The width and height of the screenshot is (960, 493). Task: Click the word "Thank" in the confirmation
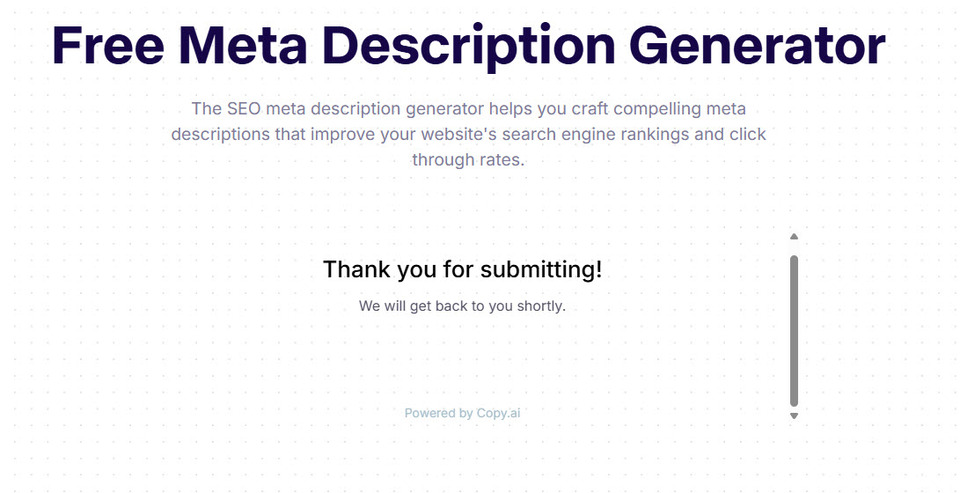[352, 269]
